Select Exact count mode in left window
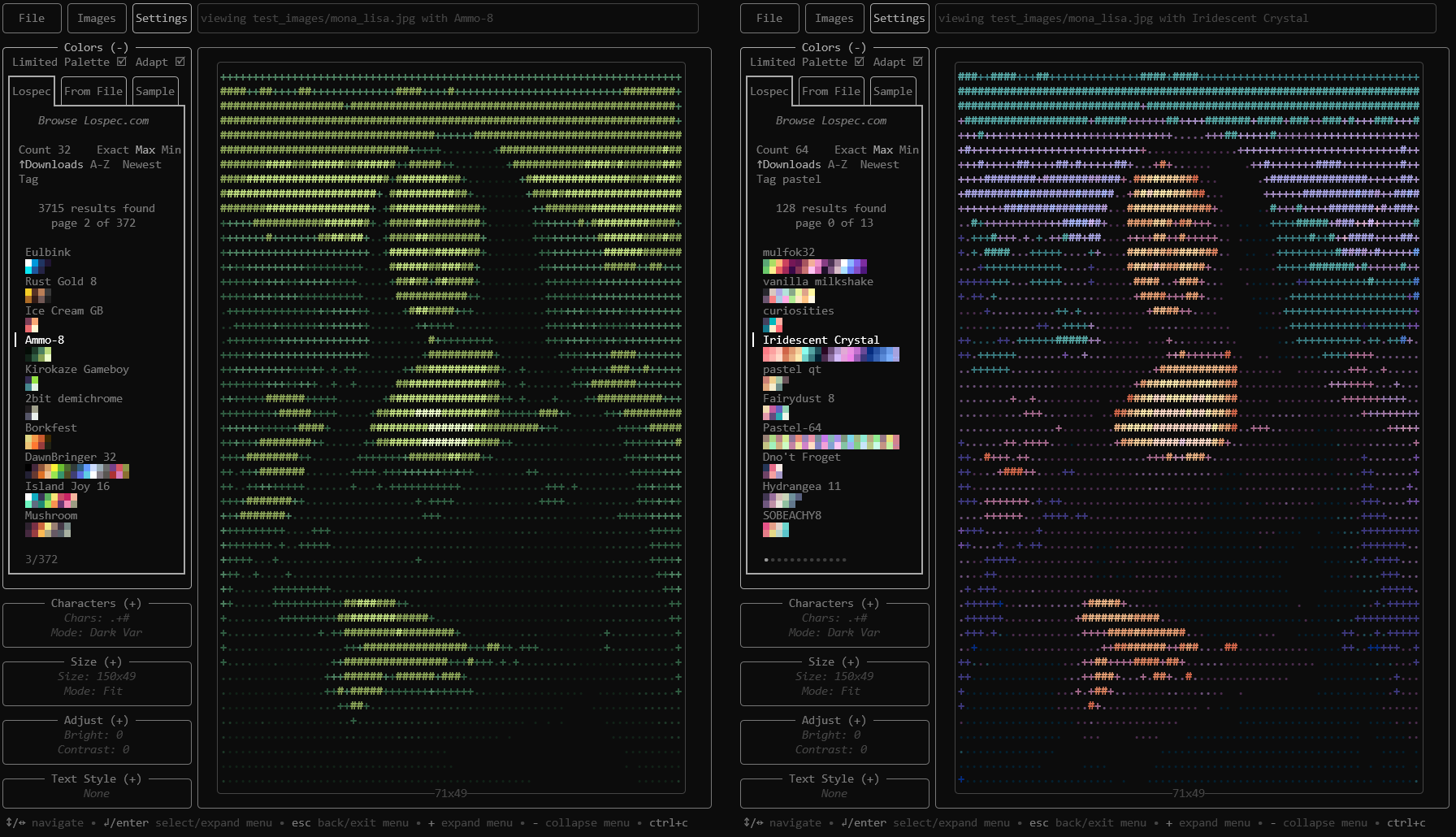 [113, 150]
